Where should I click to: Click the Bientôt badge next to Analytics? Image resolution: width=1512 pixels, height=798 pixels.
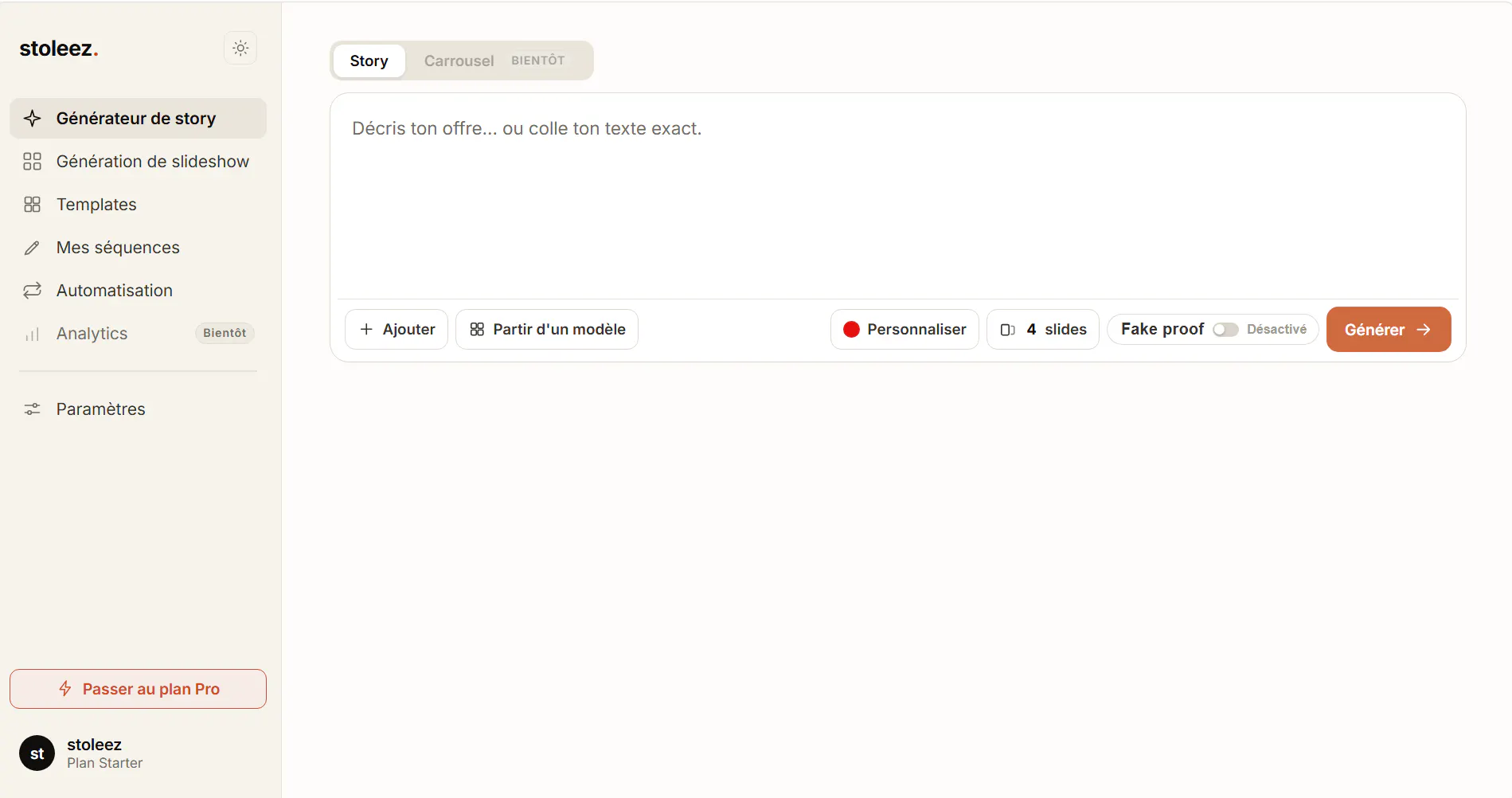[225, 333]
